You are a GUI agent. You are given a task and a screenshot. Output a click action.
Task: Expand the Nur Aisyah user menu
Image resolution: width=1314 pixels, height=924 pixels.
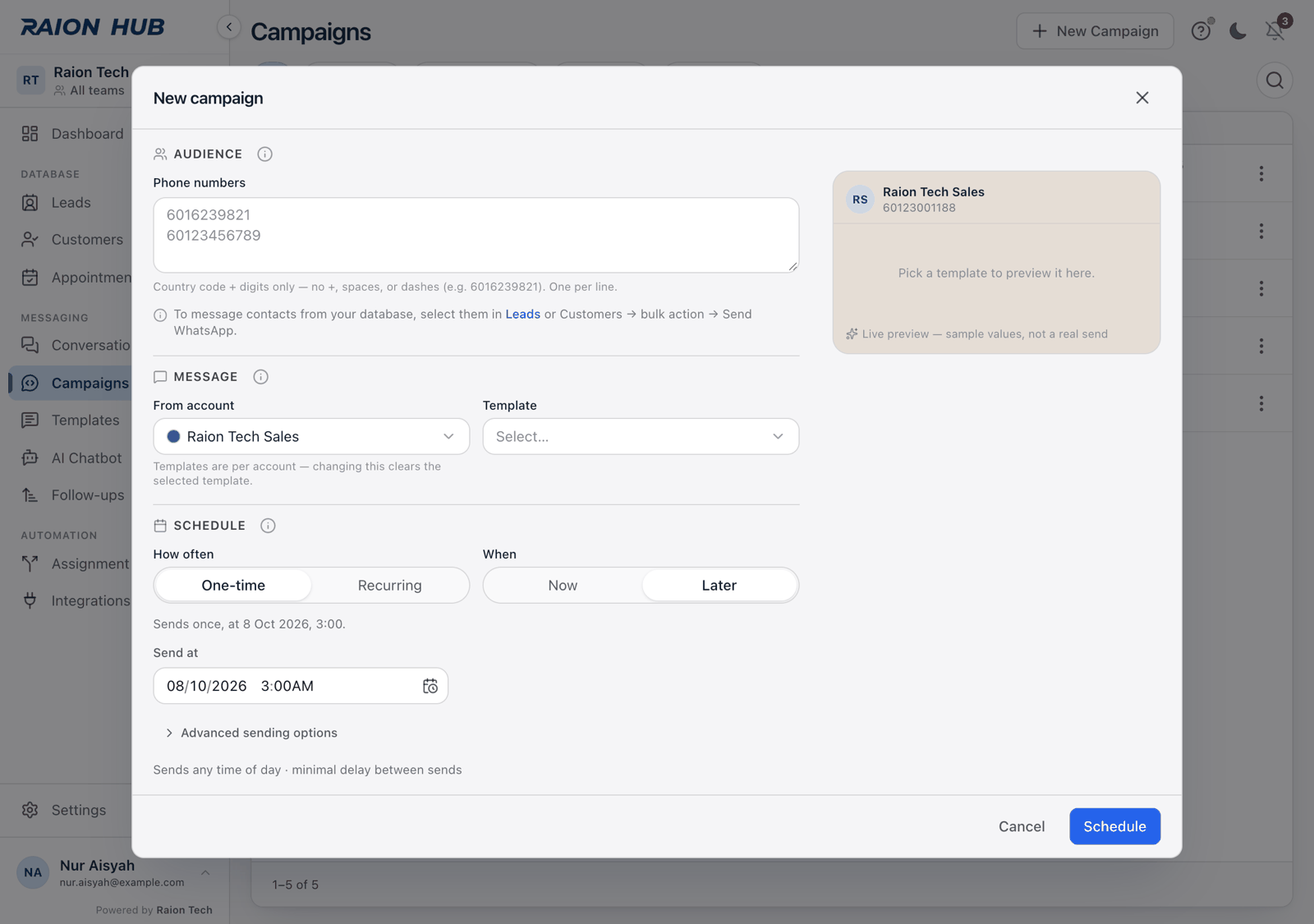tap(115, 873)
